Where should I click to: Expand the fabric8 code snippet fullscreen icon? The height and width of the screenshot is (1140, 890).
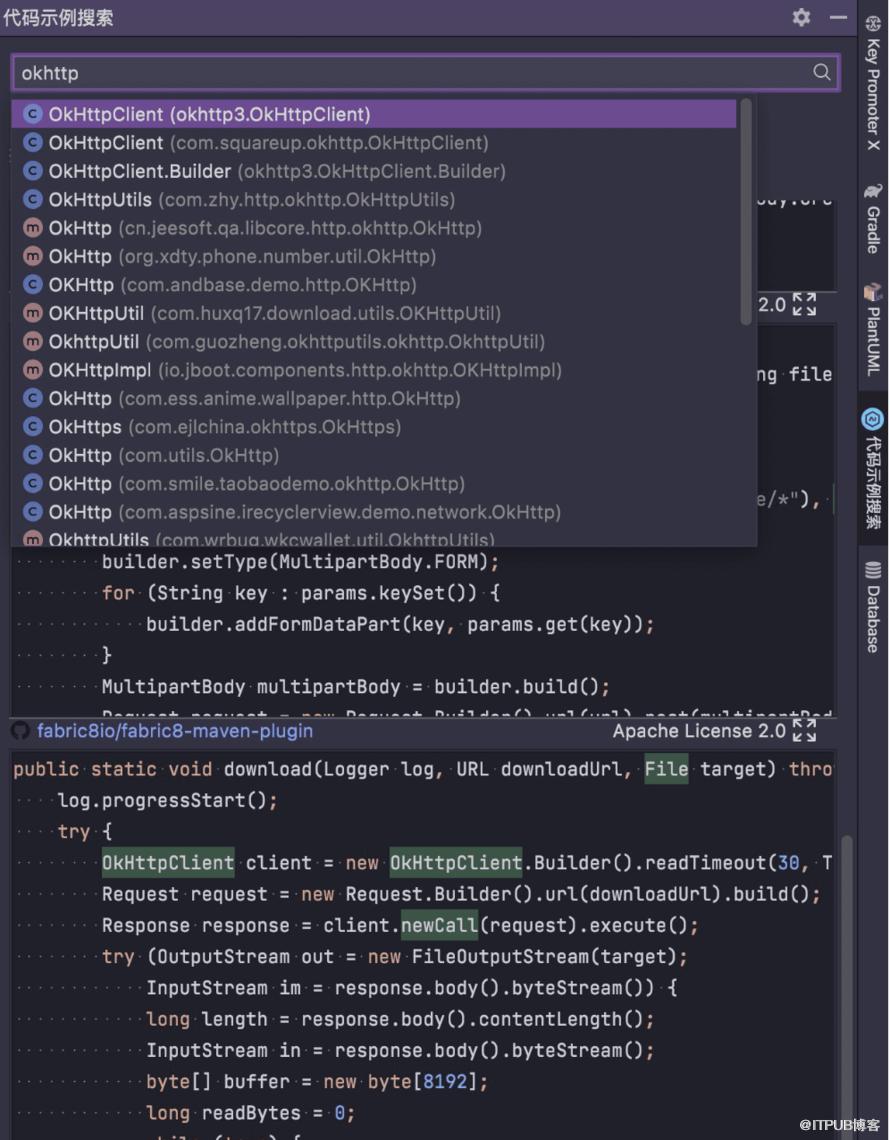804,731
